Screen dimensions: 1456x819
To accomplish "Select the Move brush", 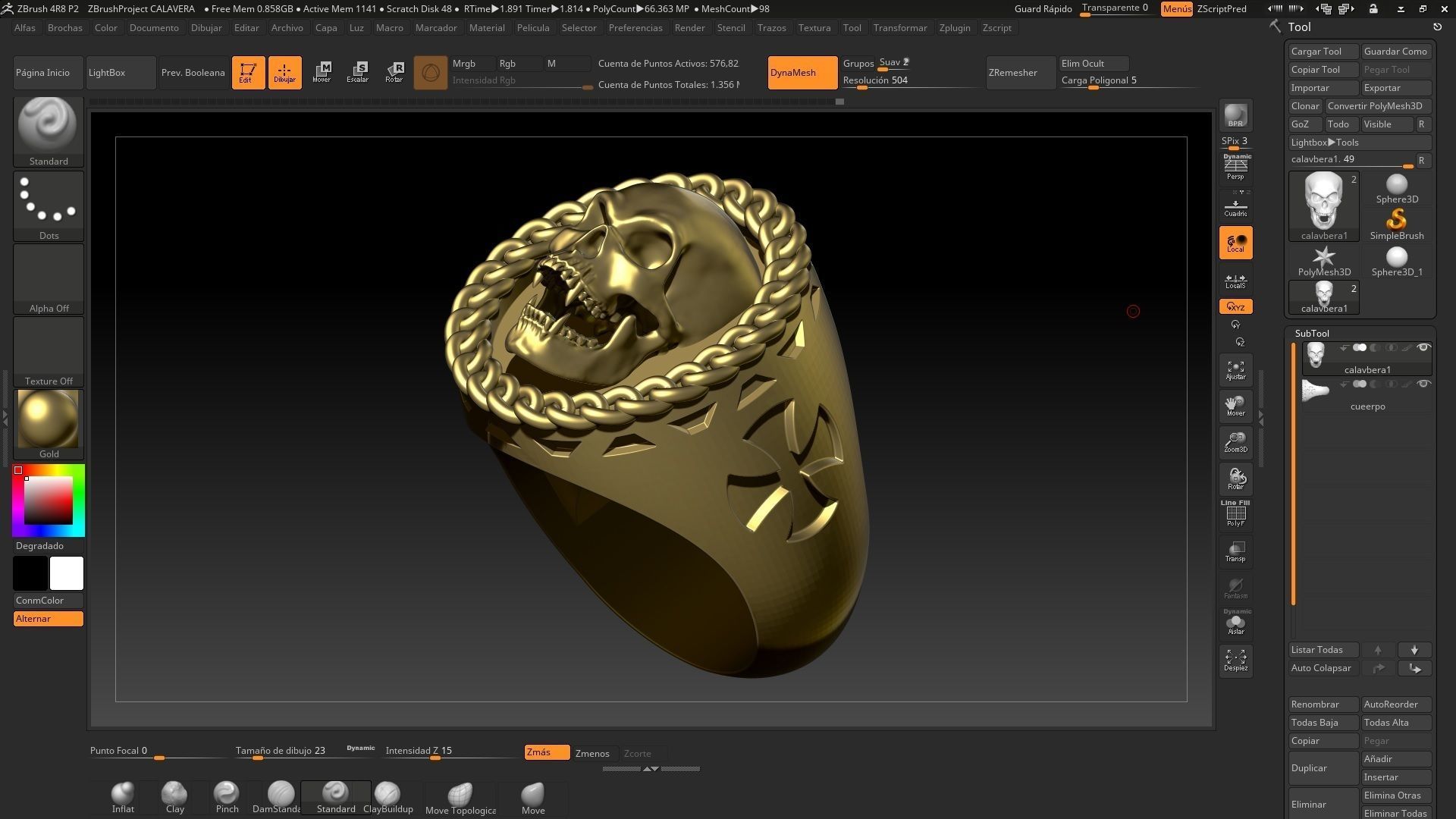I will coord(533,799).
